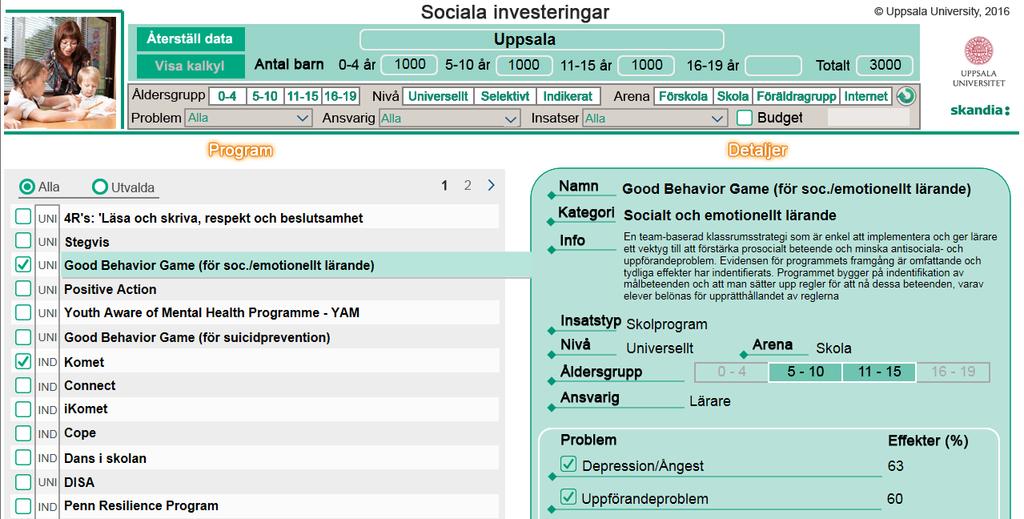The width and height of the screenshot is (1024, 519).
Task: Select the Positive Action program row
Action: click(x=281, y=289)
